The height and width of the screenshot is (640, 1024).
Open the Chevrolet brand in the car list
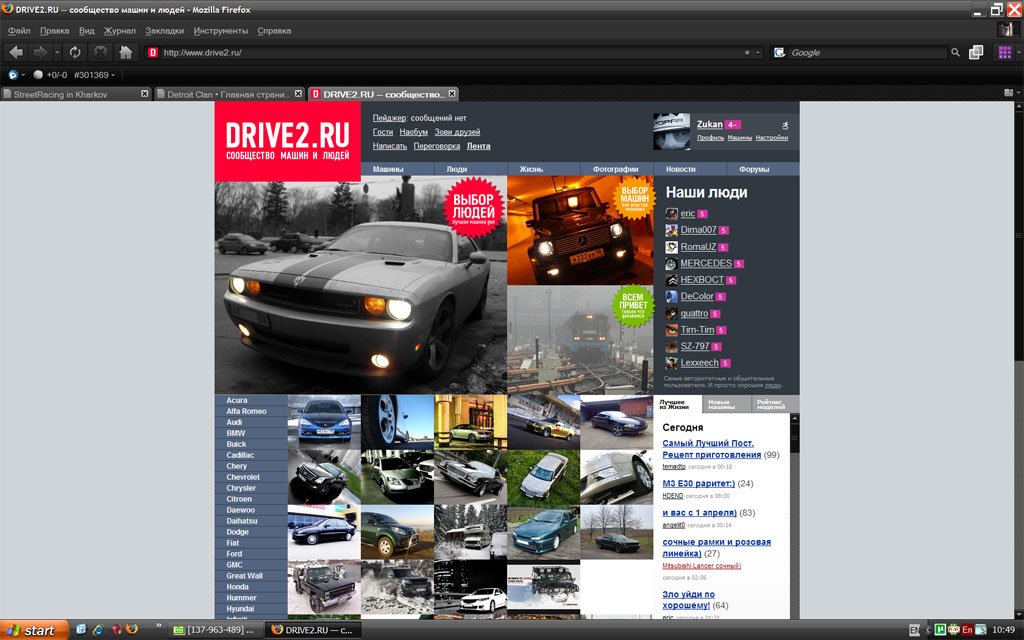pos(243,477)
